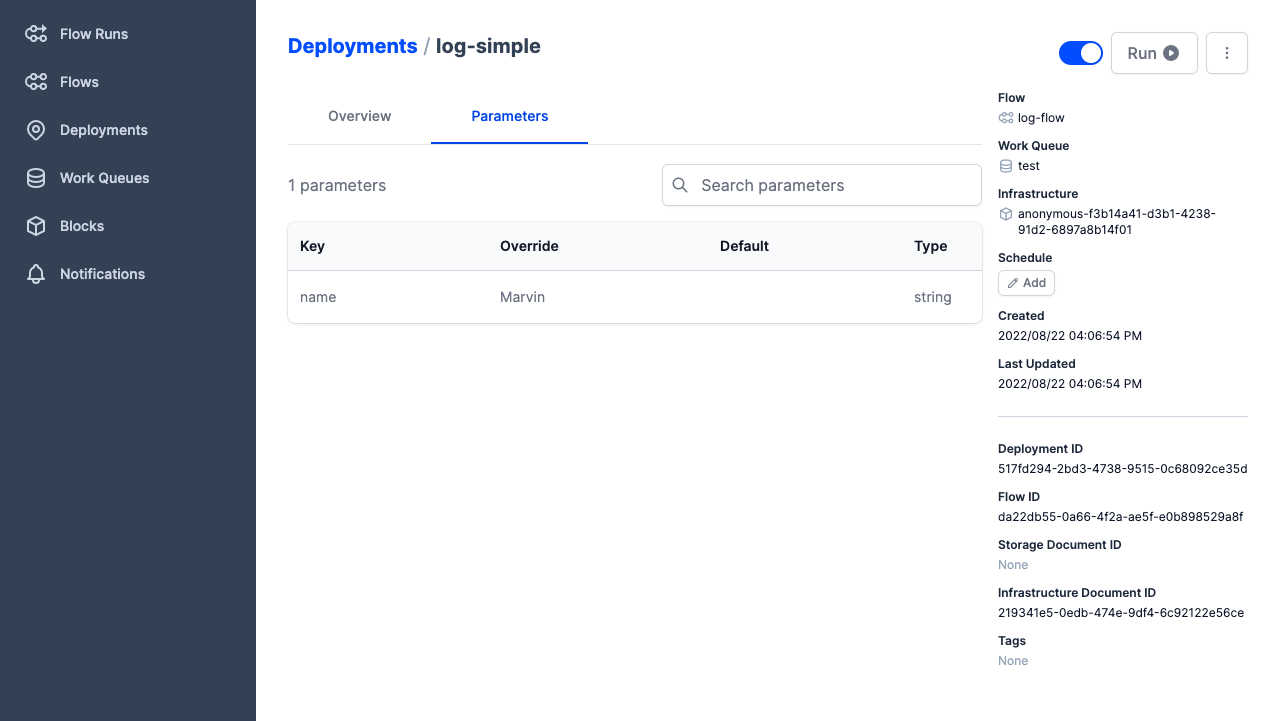Click the Key column header

click(313, 246)
